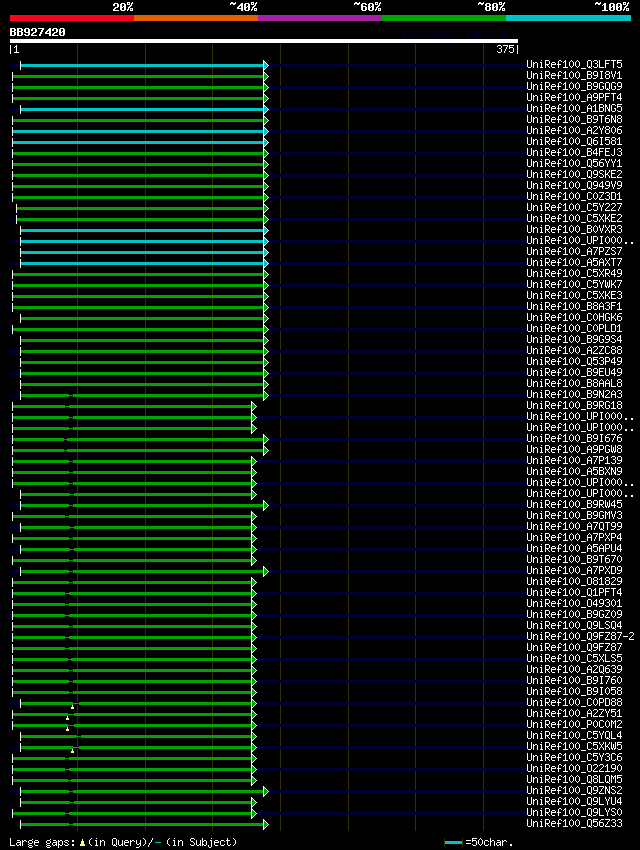This screenshot has height=850, width=640.
Task: Click the cyan =50char. scale legend bar
Action: pyautogui.click(x=453, y=842)
